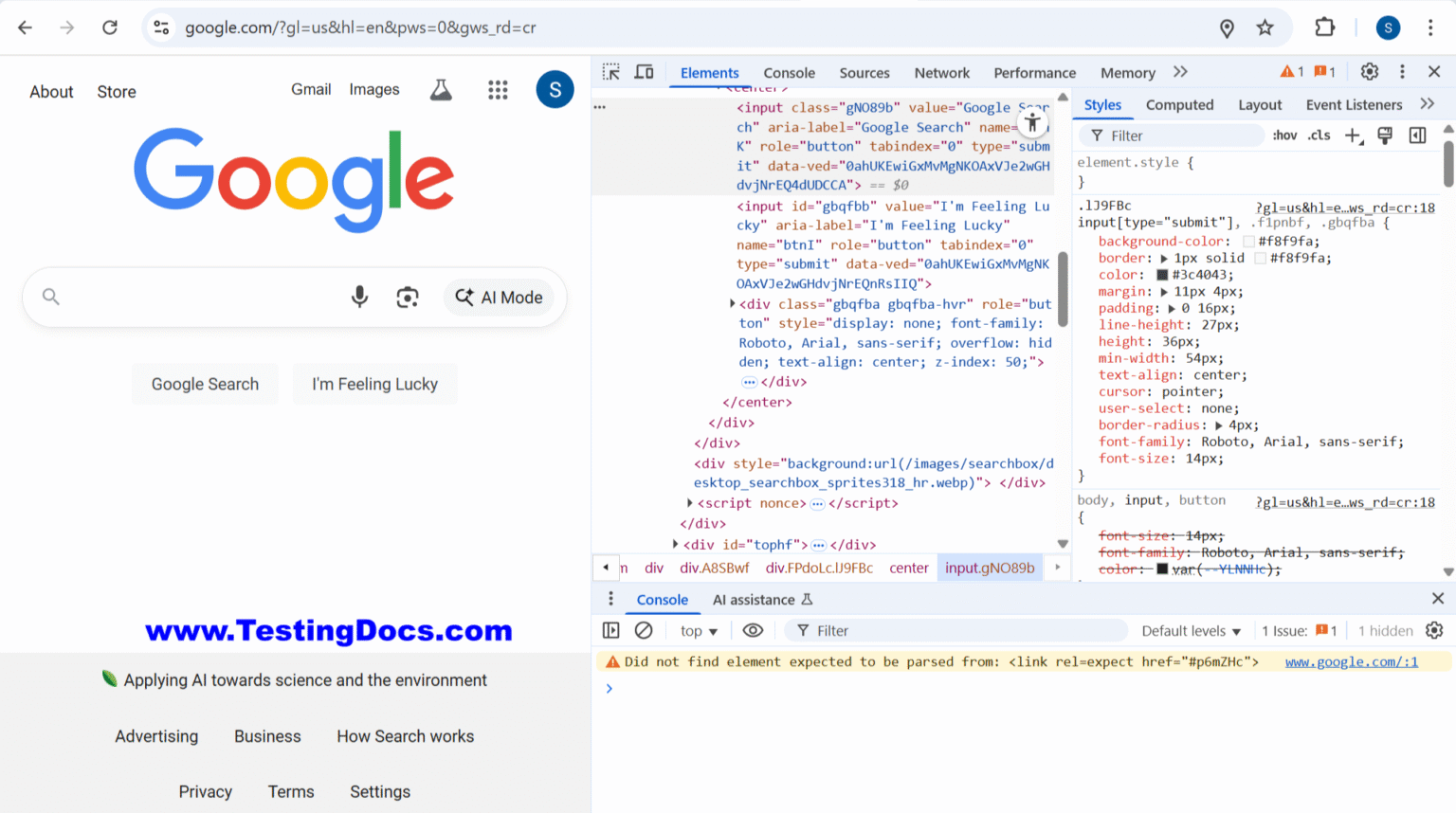
Task: Open the Google apps grid
Action: [x=498, y=90]
